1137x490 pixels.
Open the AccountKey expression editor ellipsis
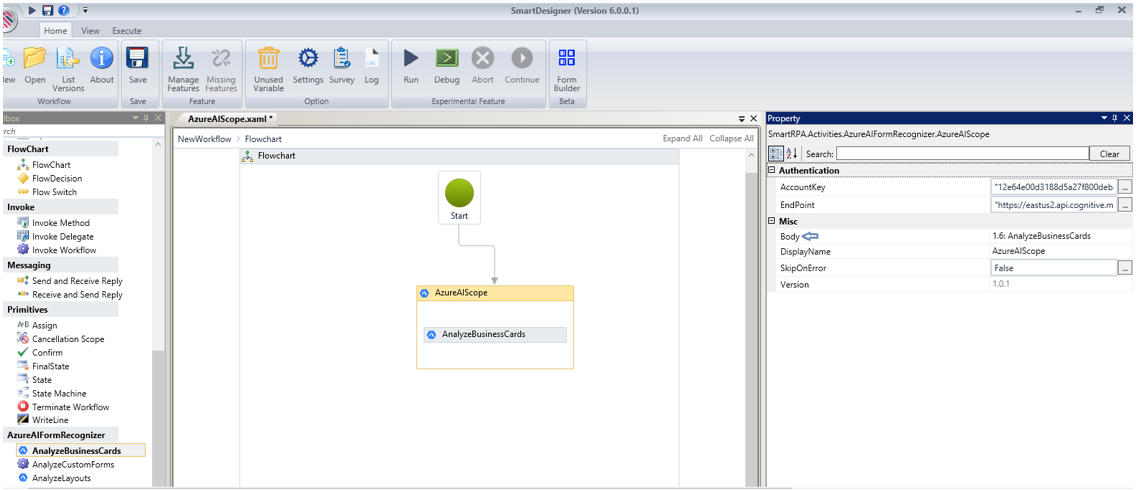click(x=1125, y=187)
